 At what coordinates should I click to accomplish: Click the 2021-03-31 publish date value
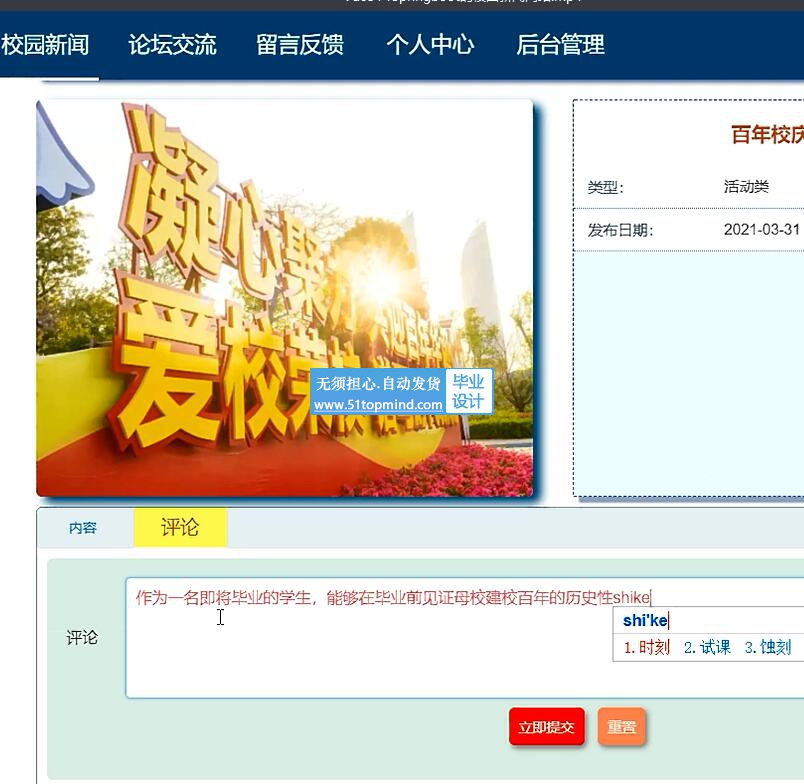pos(761,229)
